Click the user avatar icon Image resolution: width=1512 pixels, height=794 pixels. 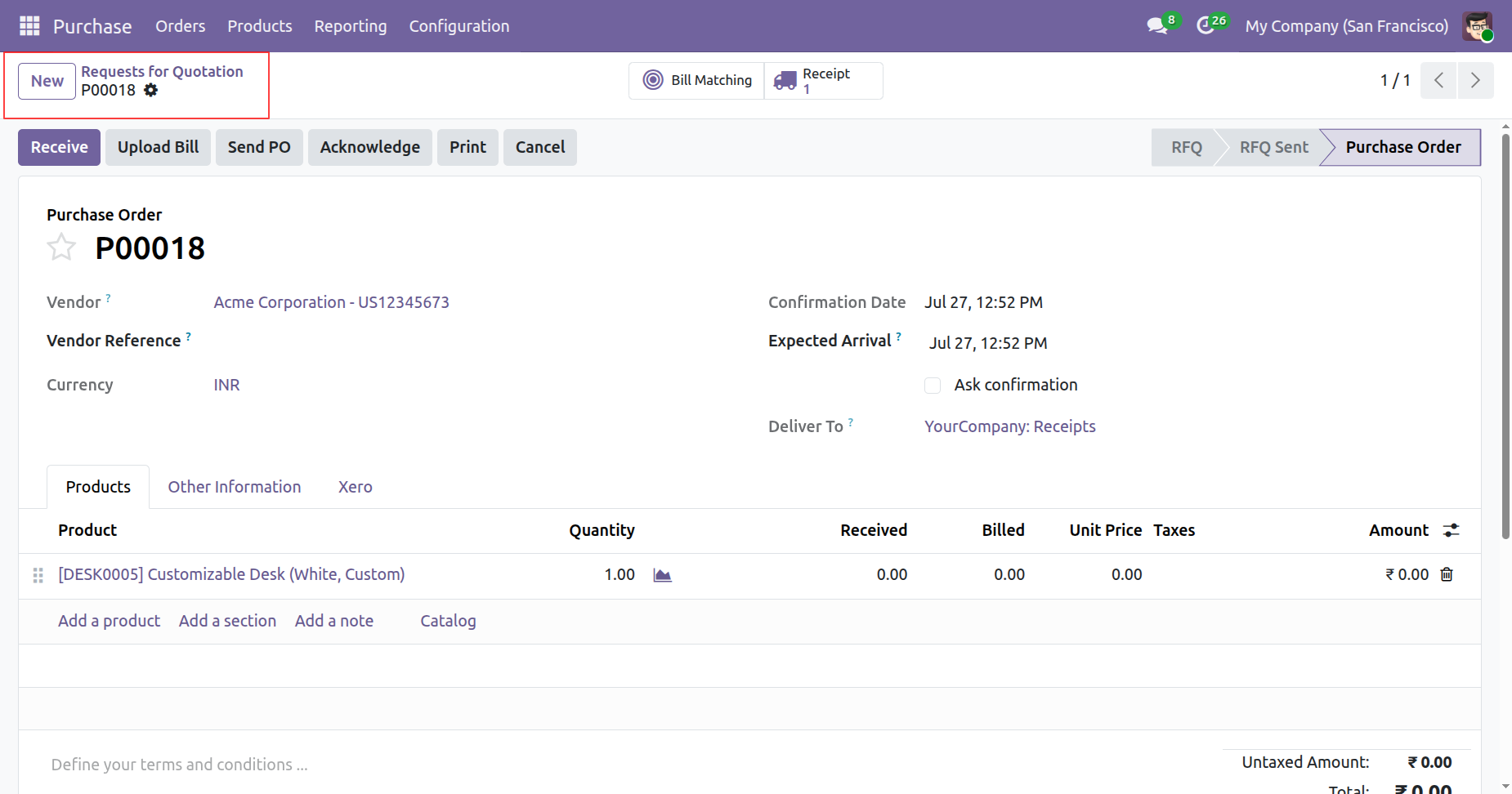click(1478, 26)
